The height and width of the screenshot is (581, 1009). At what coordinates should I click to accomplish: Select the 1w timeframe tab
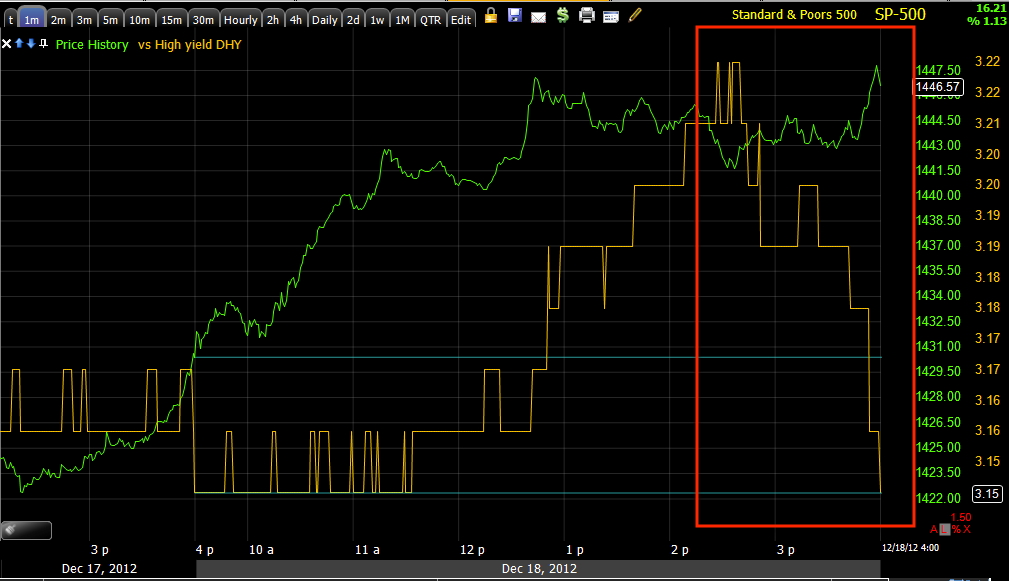(377, 20)
